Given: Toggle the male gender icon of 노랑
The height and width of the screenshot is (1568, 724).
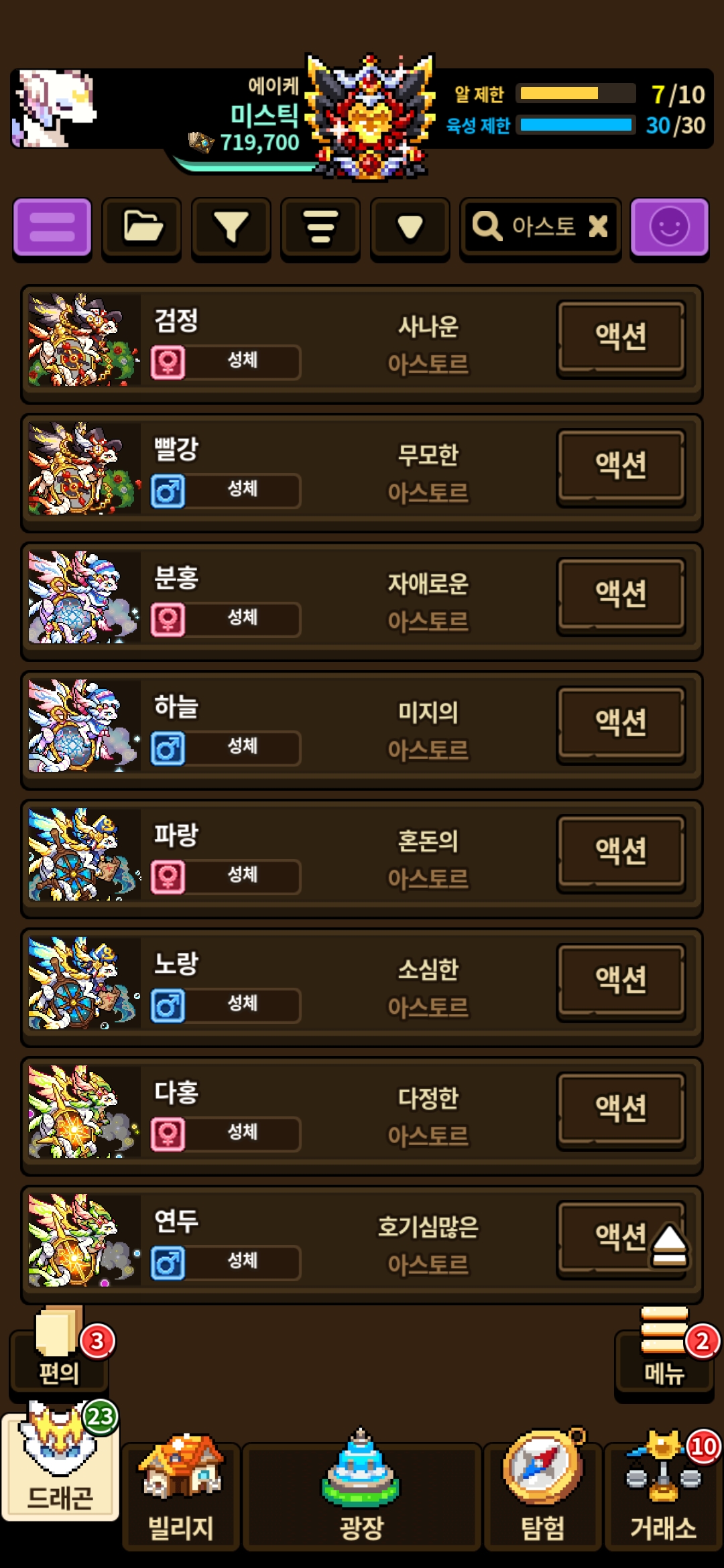Looking at the screenshot, I should coord(168,1005).
